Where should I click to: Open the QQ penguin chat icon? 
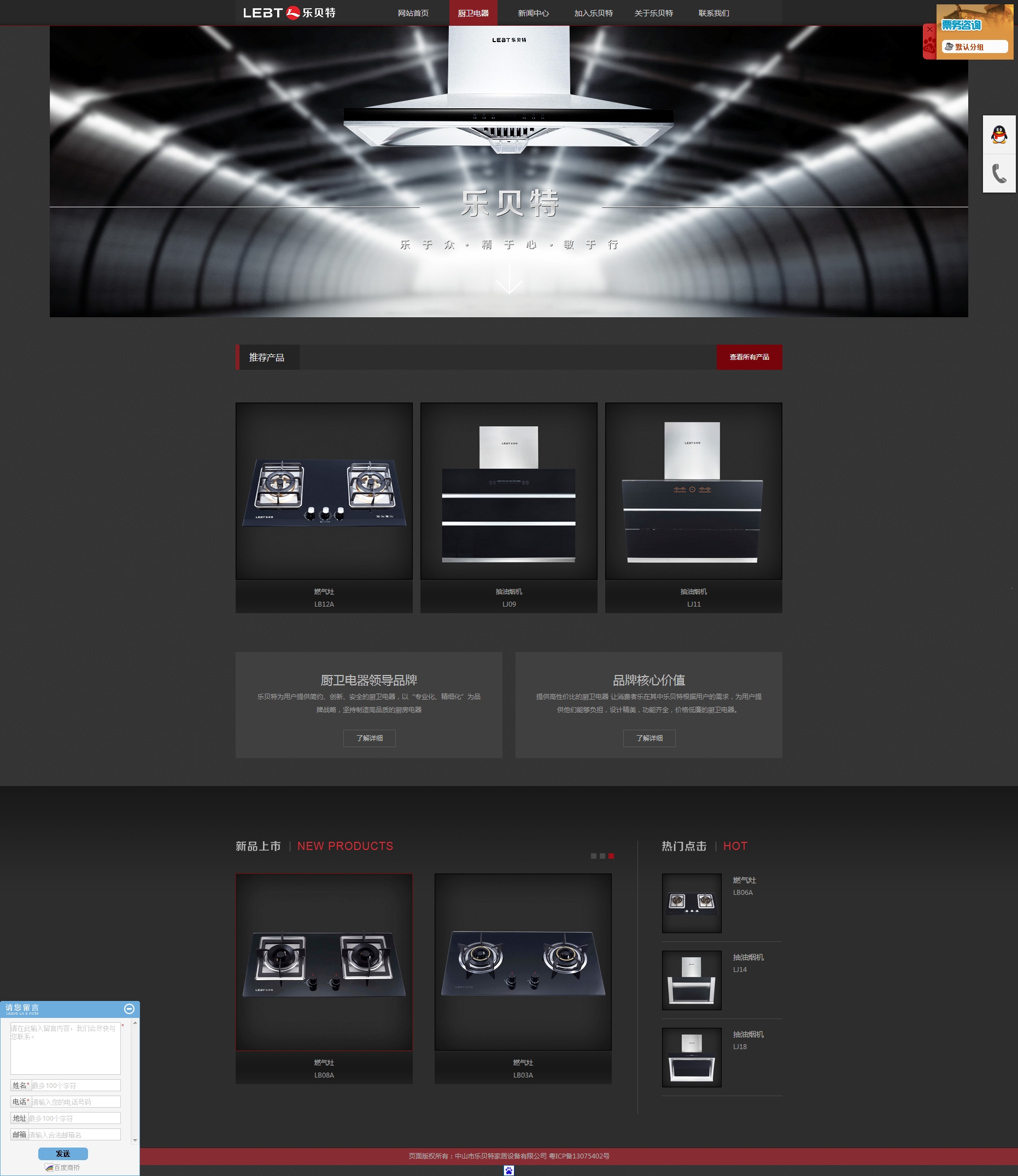(999, 135)
